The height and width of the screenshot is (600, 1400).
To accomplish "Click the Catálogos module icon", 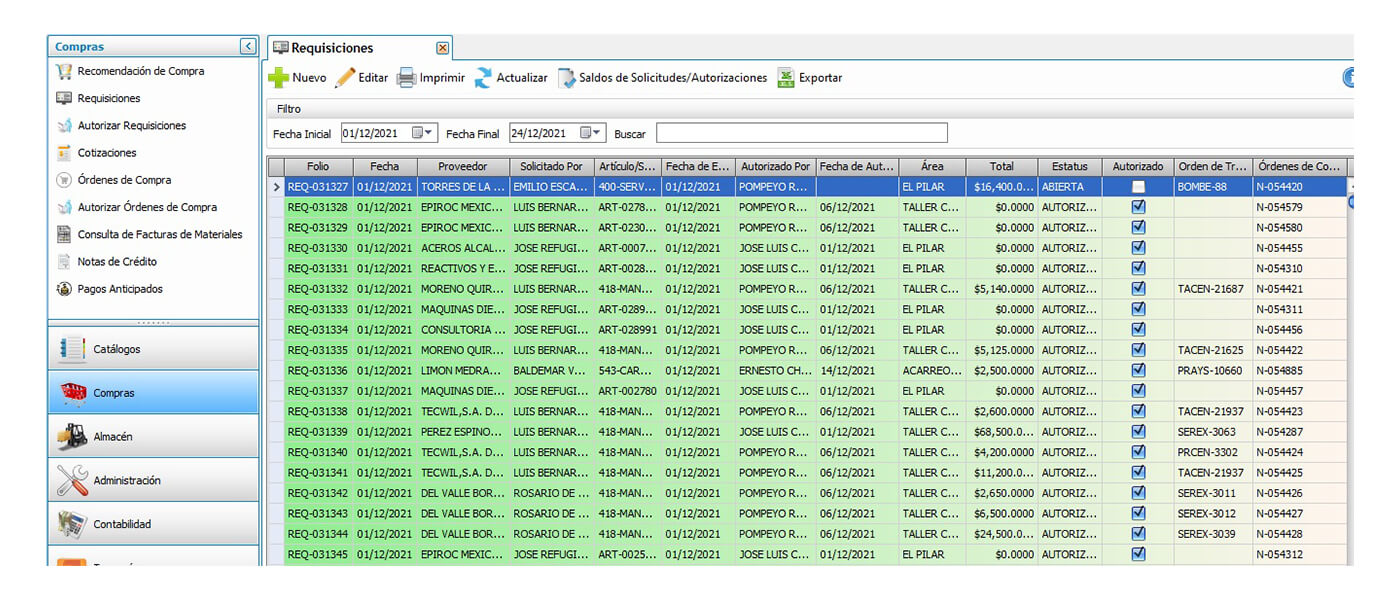I will coord(73,349).
